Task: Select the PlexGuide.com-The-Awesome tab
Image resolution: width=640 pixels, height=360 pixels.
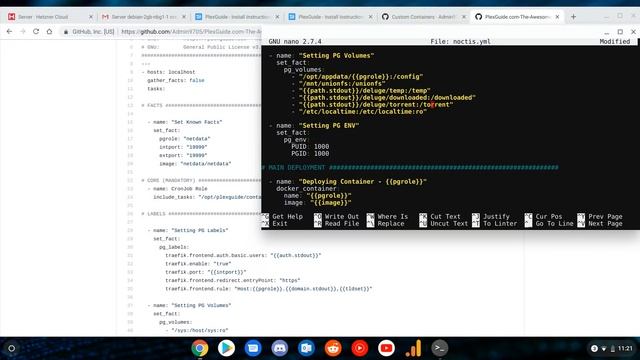Action: [516, 17]
